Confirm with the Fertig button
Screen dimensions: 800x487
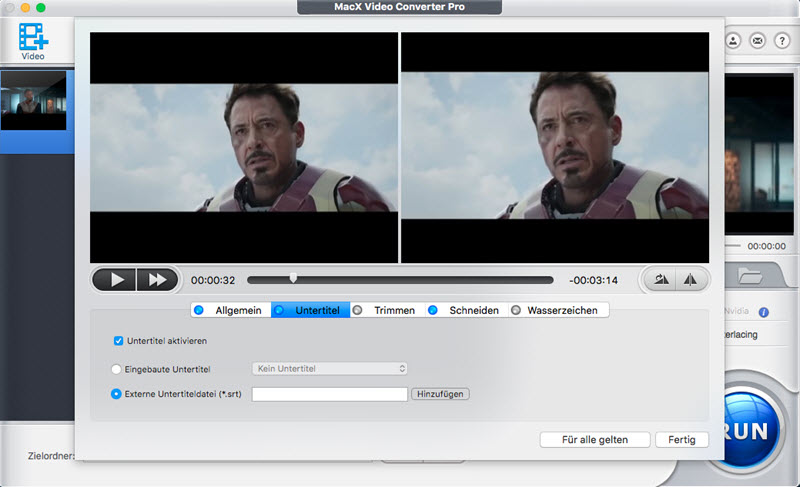point(682,440)
